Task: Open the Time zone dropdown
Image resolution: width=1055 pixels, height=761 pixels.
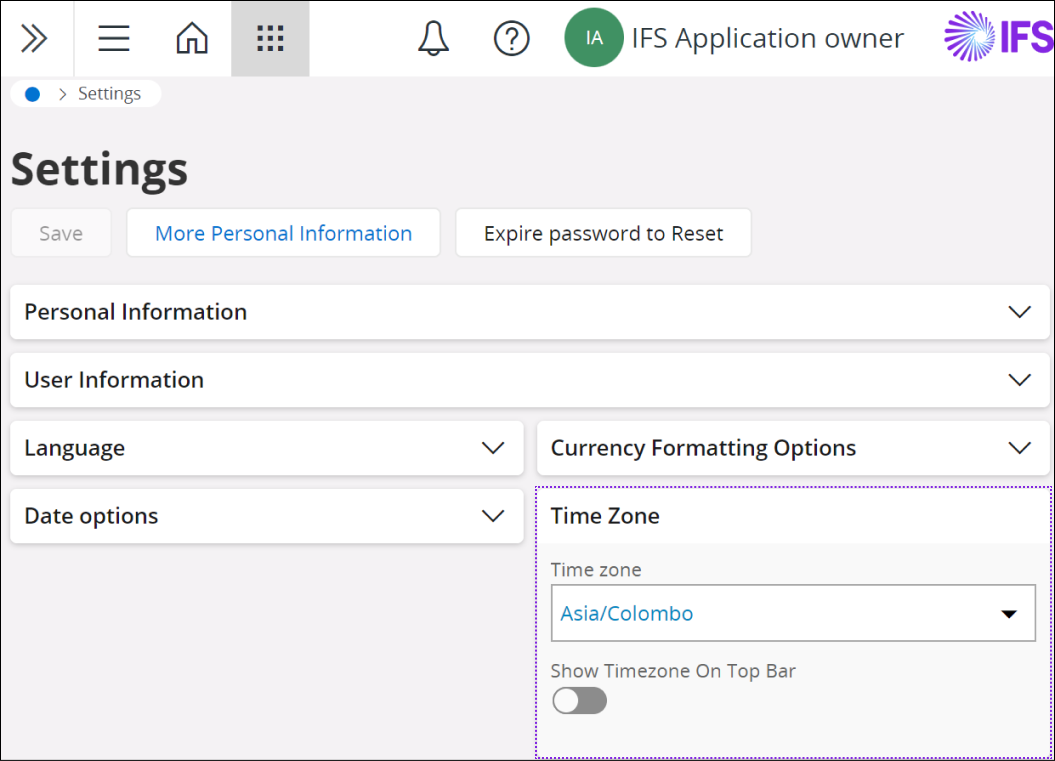Action: coord(1009,613)
